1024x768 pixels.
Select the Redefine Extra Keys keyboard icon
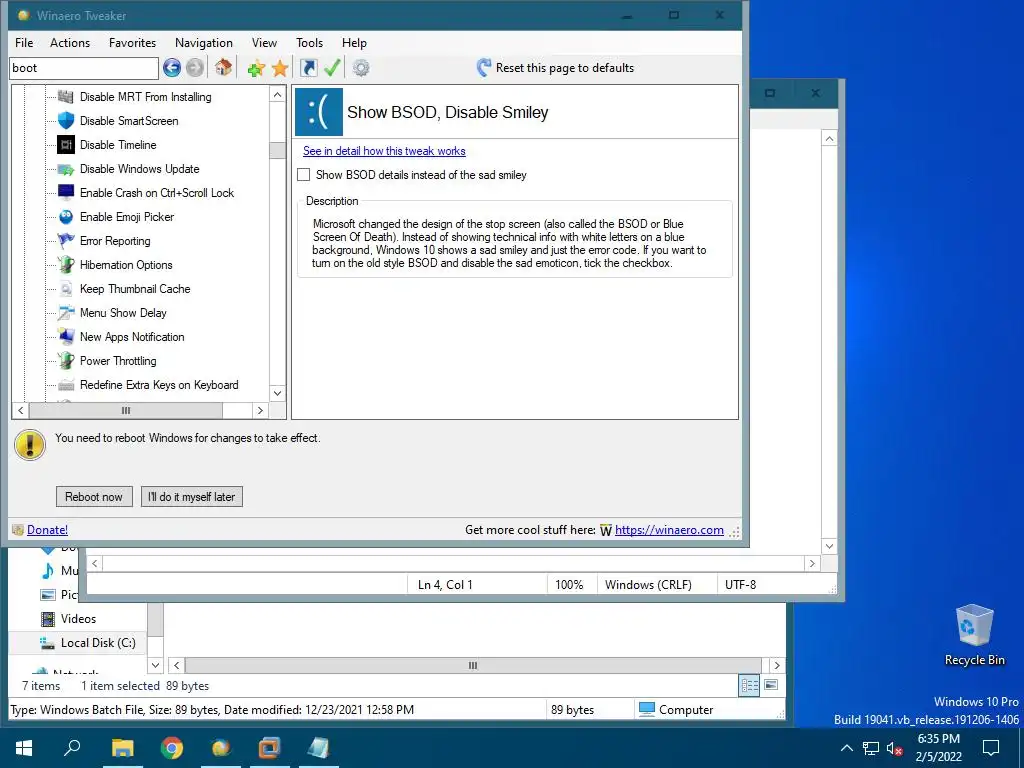pos(66,385)
